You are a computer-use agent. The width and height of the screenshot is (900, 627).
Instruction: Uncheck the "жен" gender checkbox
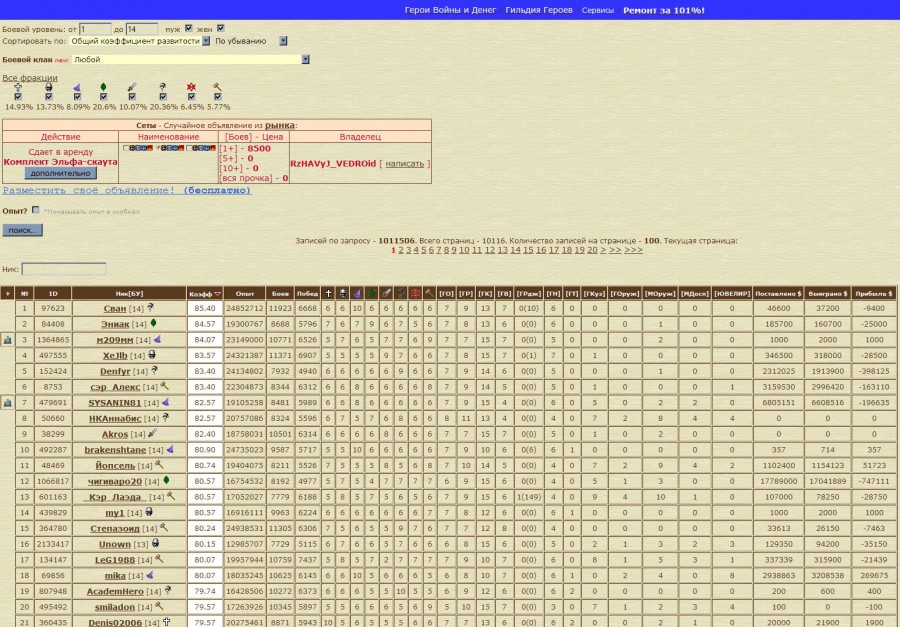point(221,29)
